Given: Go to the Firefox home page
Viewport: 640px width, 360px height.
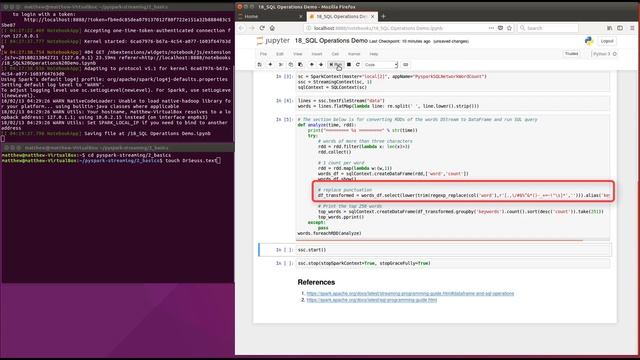Looking at the screenshot, I should pos(272,28).
